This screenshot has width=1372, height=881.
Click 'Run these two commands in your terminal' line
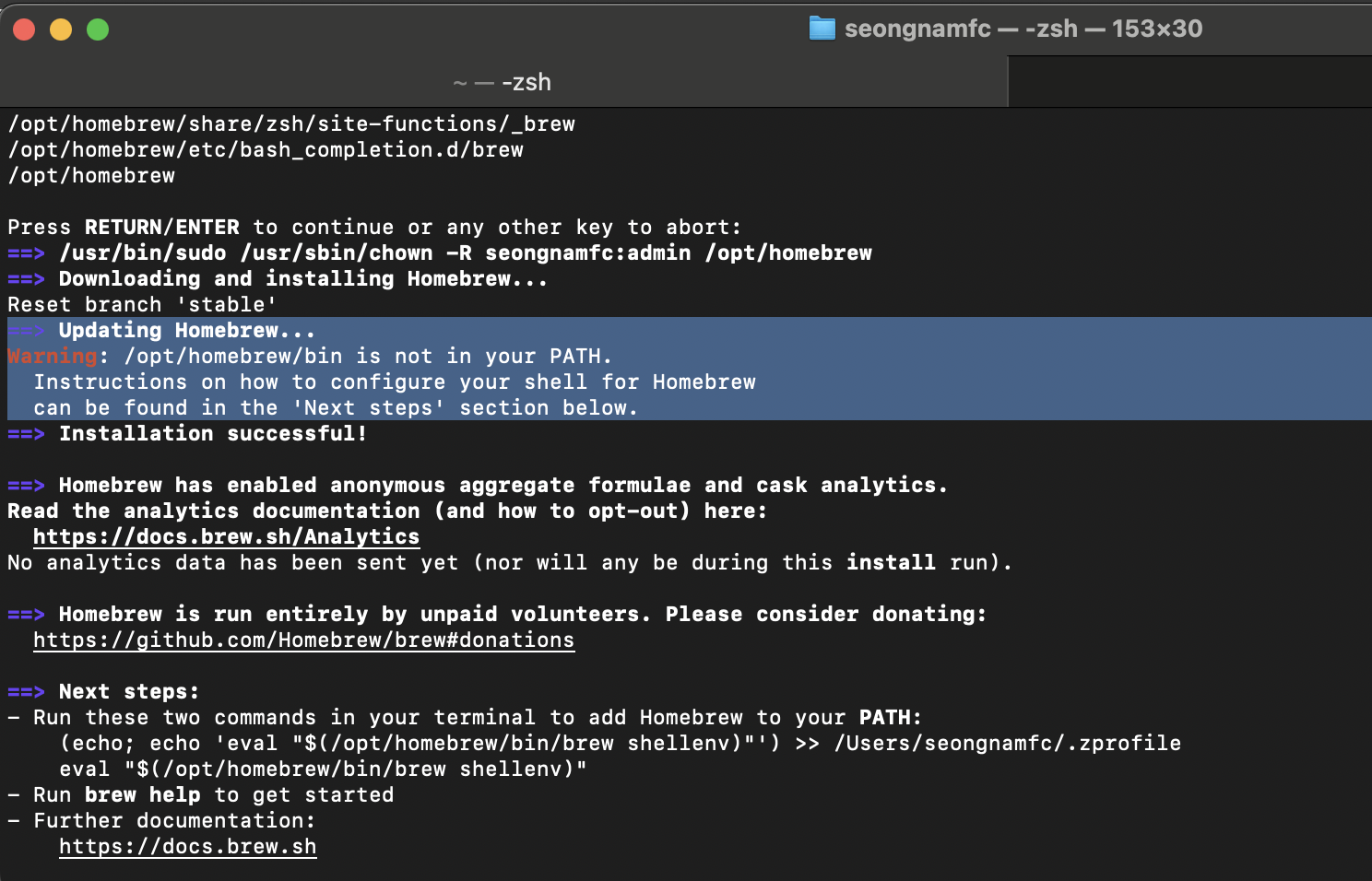(x=465, y=717)
